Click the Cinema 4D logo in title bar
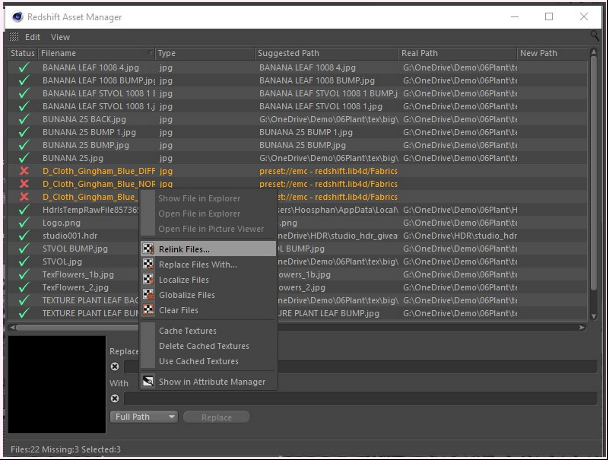 pos(17,17)
